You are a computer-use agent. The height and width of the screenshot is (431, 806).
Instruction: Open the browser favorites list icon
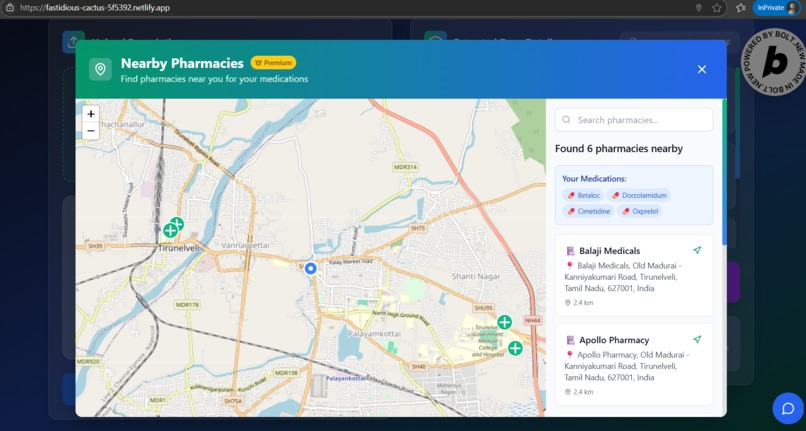point(741,8)
